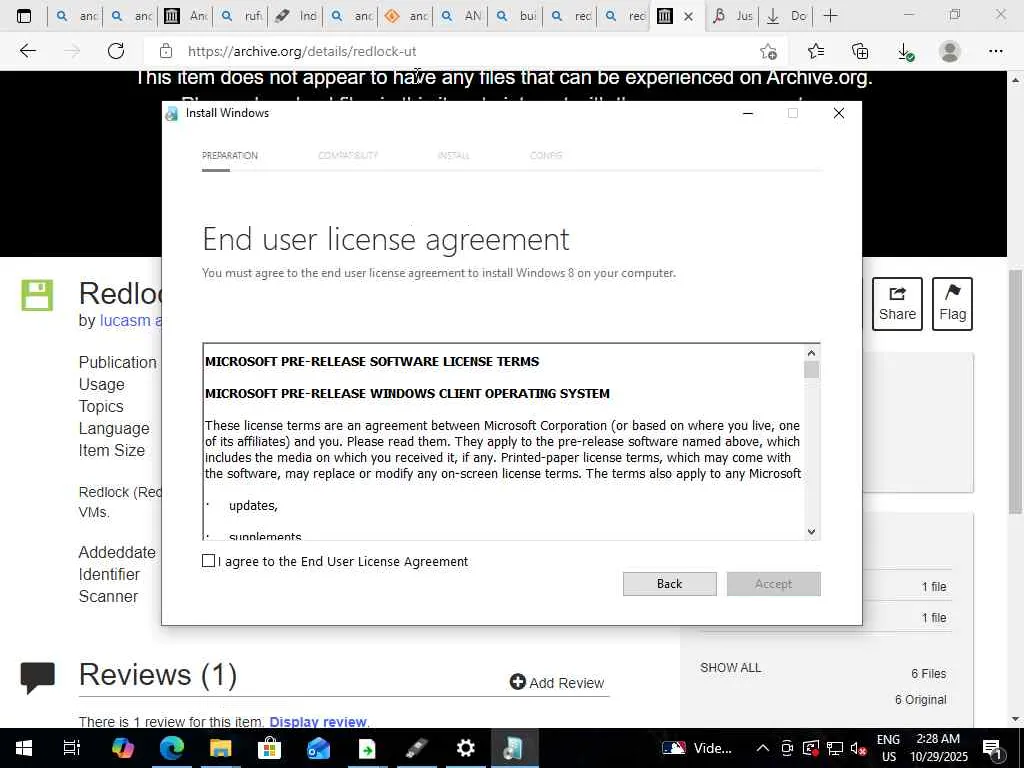Open the Favorites list icon
This screenshot has height=768, width=1024.
click(x=815, y=51)
